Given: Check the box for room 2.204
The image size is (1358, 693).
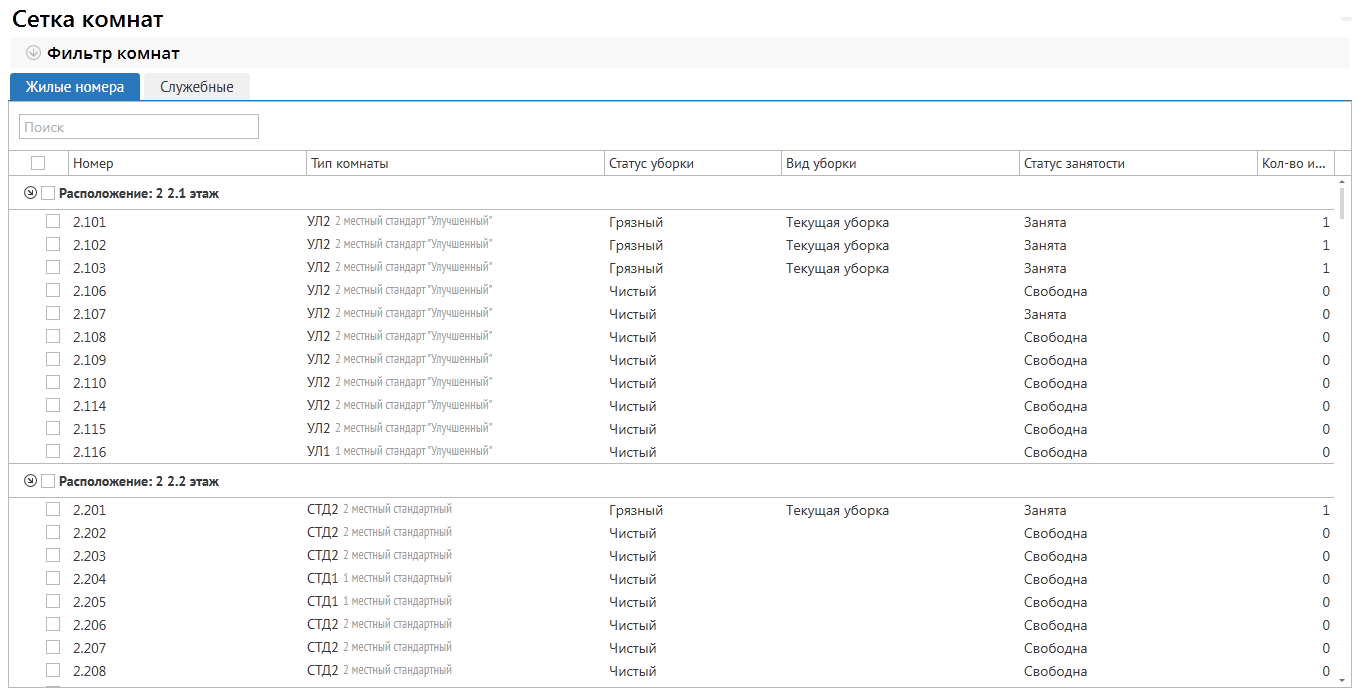Looking at the screenshot, I should [x=53, y=579].
